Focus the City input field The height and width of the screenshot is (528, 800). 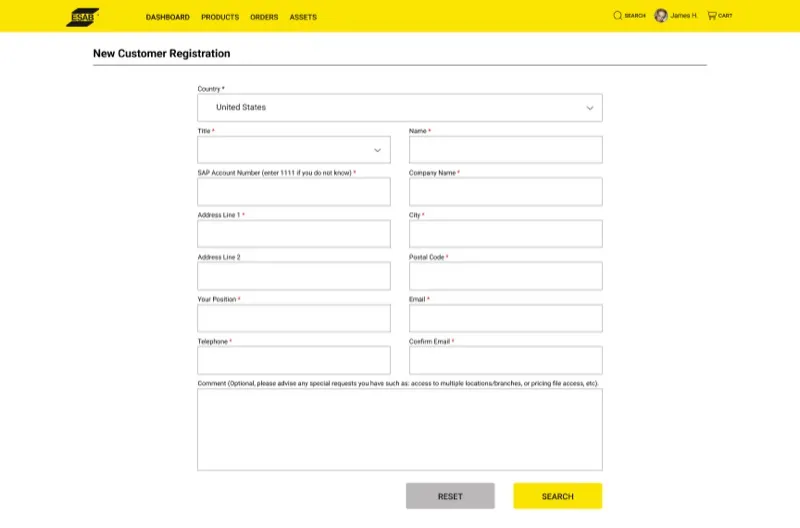pyautogui.click(x=506, y=234)
